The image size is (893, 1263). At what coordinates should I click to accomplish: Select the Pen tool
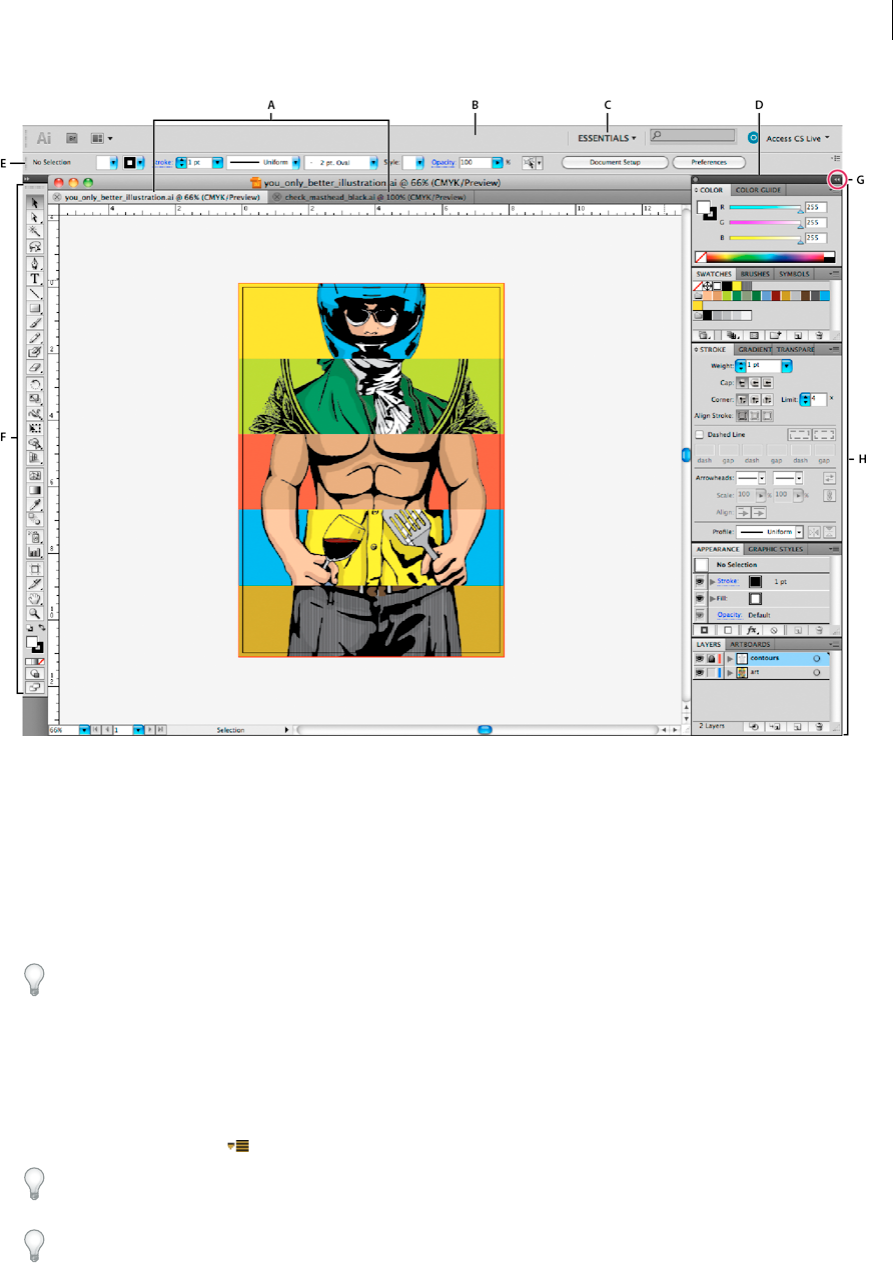pyautogui.click(x=34, y=264)
